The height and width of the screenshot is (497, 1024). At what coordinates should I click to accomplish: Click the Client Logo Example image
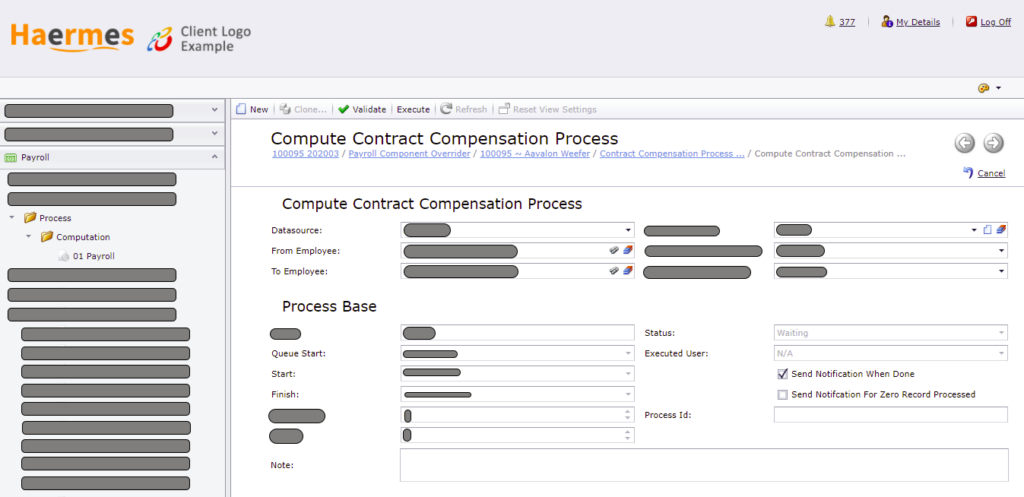coord(199,39)
